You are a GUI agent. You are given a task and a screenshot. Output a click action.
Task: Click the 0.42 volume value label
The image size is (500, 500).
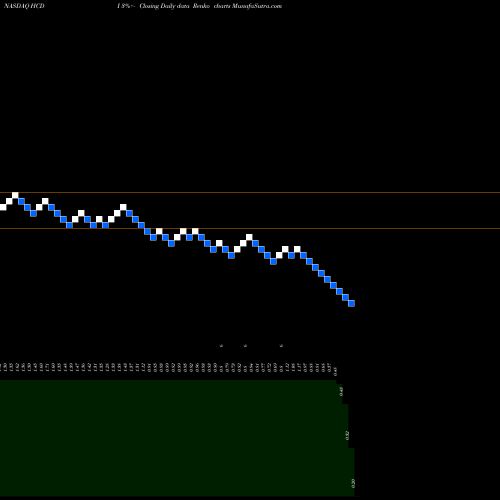pos(341,391)
